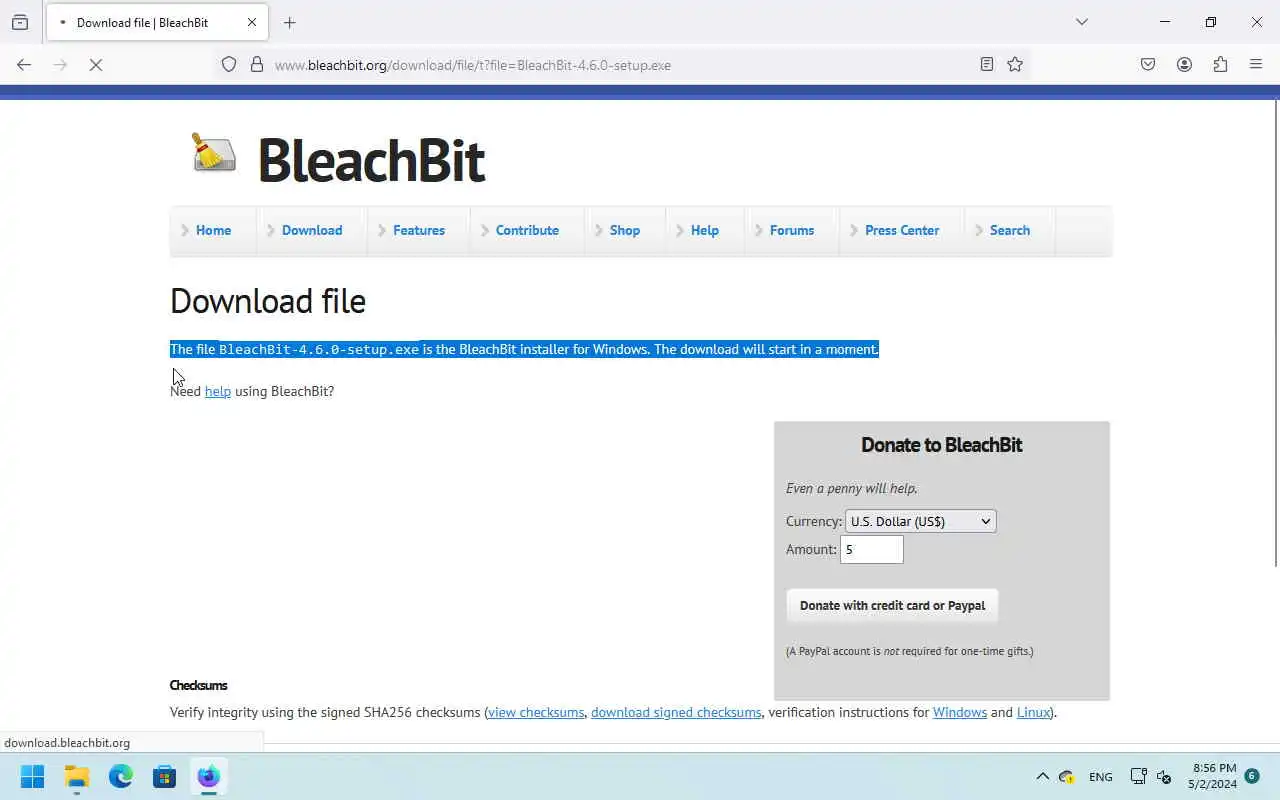
Task: Open the Firefox account icon
Action: [x=1184, y=65]
